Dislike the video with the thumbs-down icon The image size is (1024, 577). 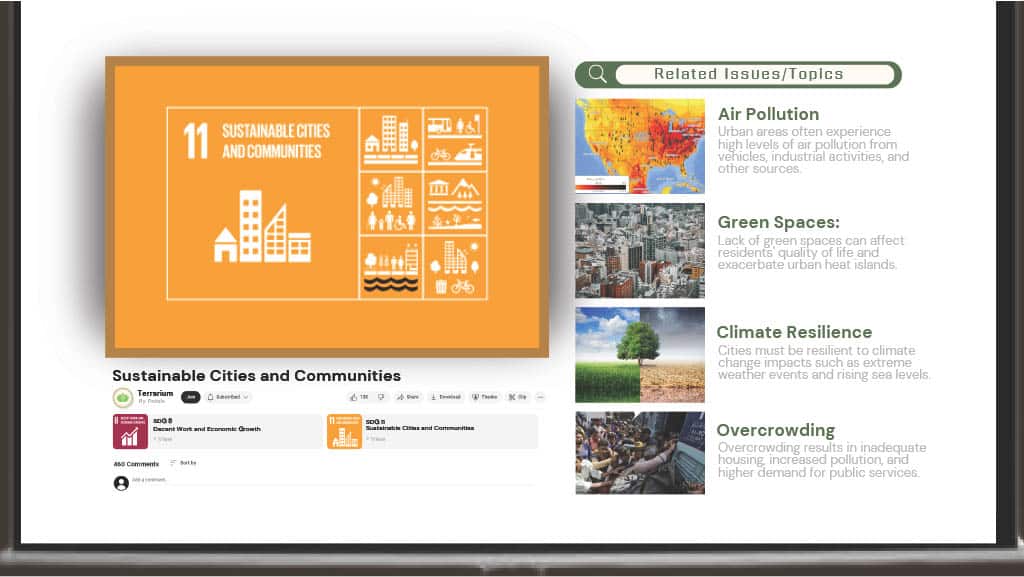381,397
